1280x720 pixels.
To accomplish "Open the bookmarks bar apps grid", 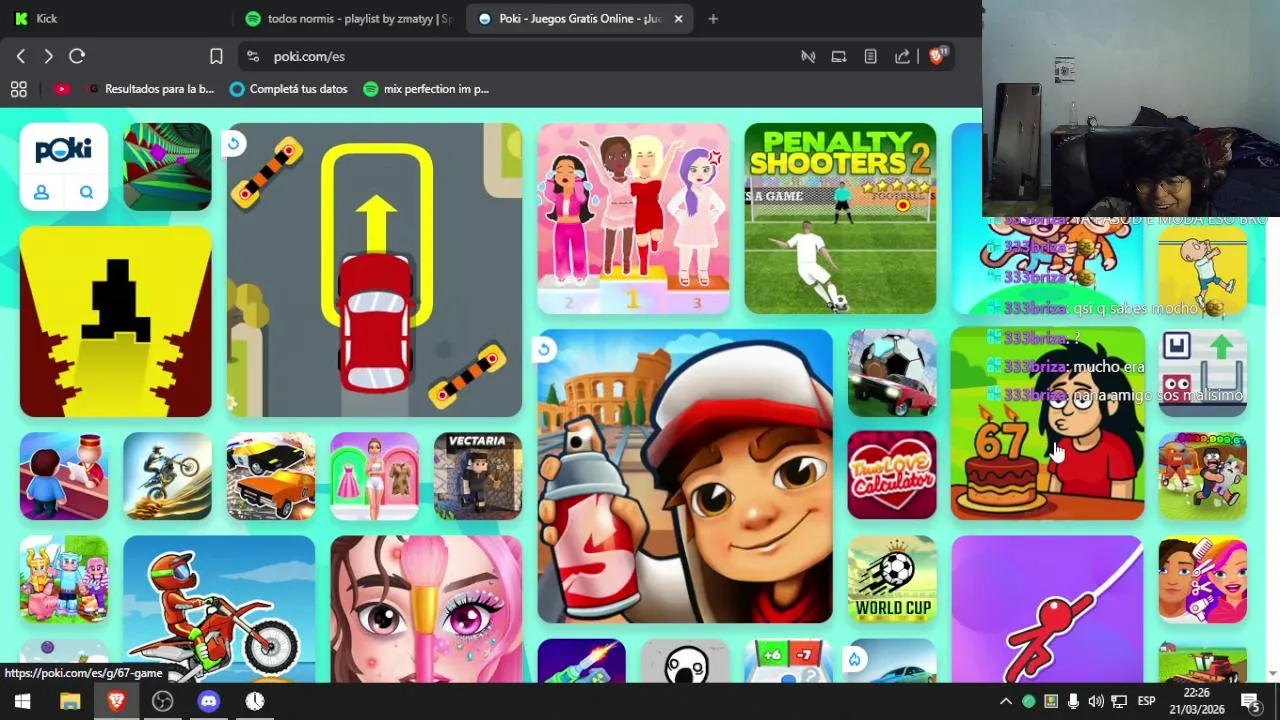I will point(18,89).
